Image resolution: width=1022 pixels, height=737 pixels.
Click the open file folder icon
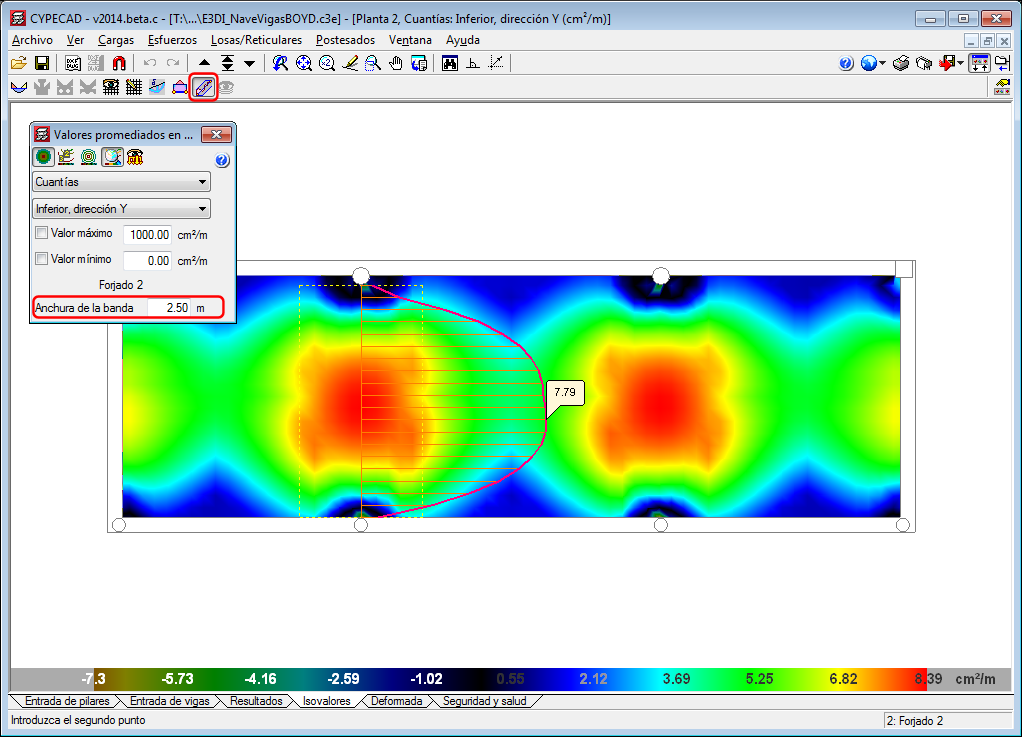click(18, 63)
